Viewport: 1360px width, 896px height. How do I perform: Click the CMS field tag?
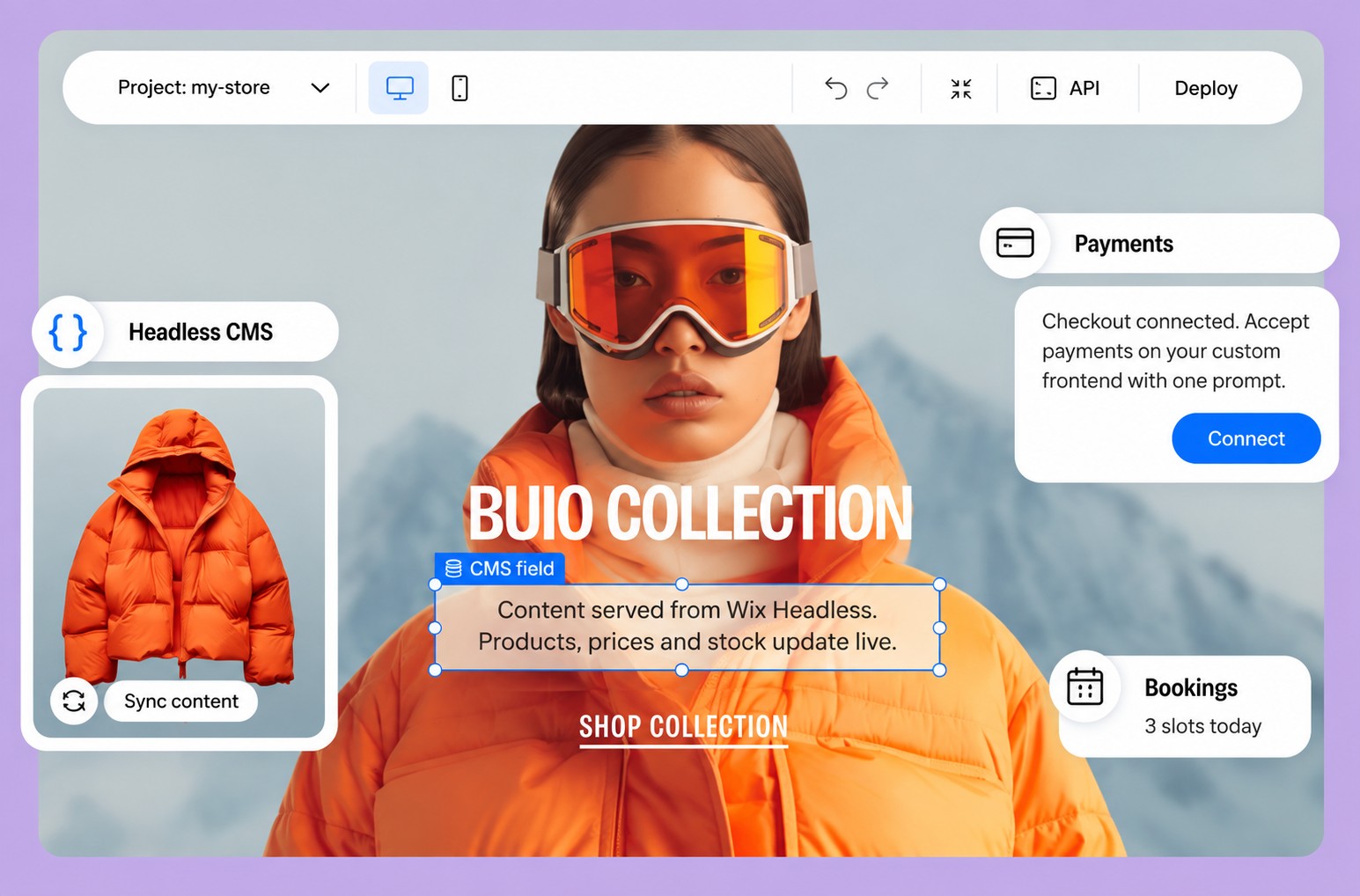tap(500, 569)
